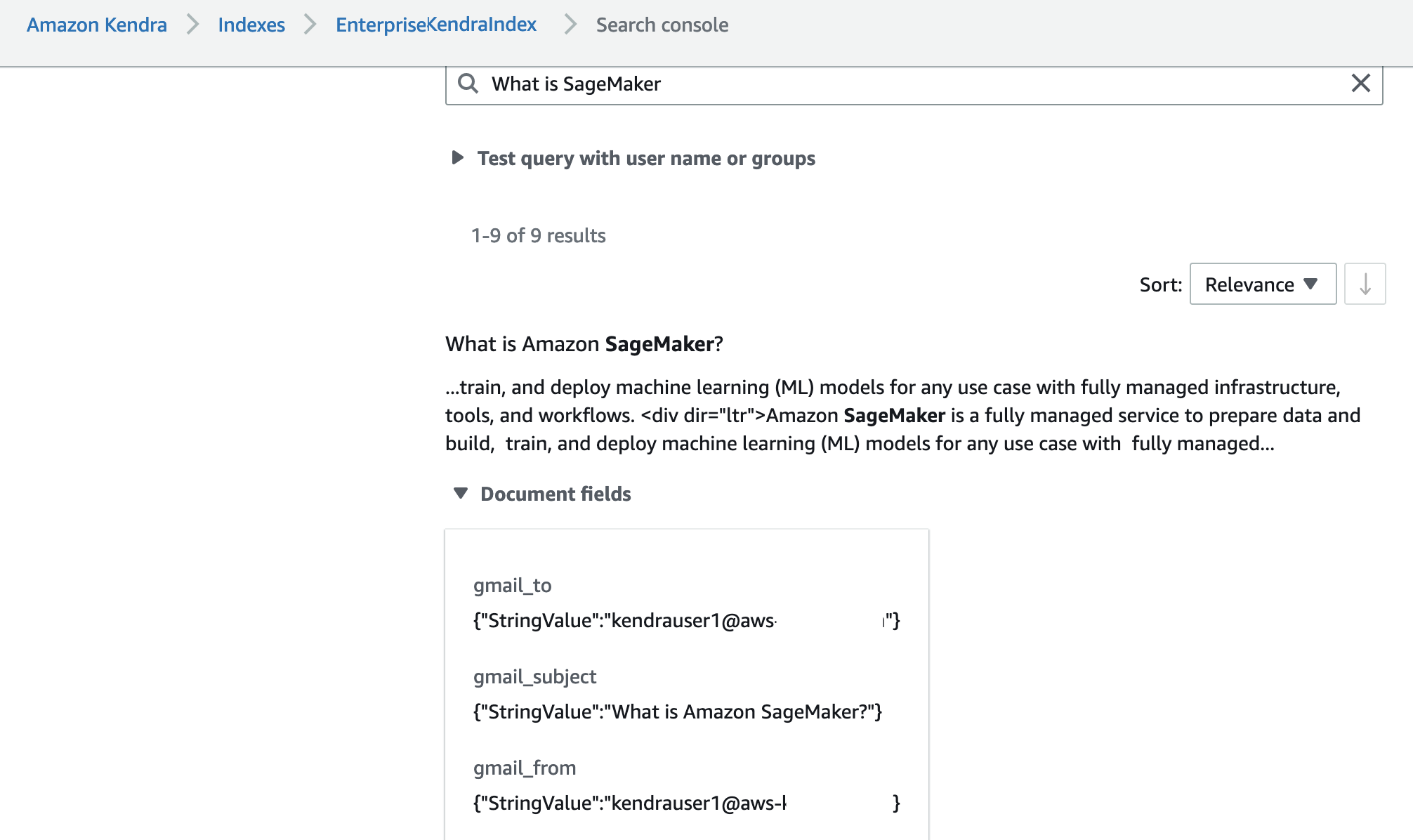
Task: Click the 1-9 of 9 results text
Action: click(538, 236)
